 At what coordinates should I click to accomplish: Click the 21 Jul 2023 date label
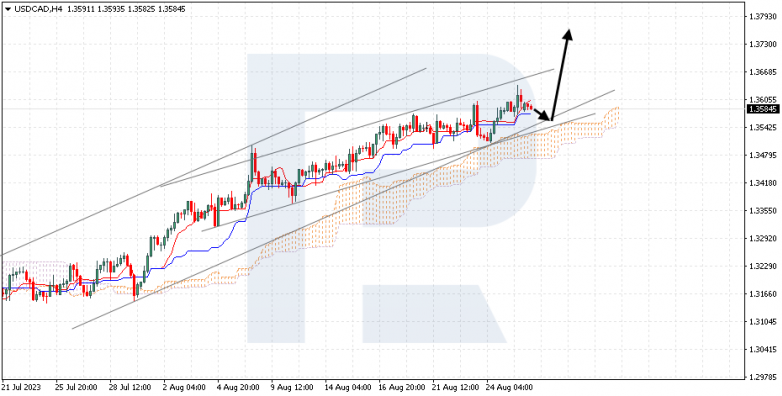click(21, 388)
